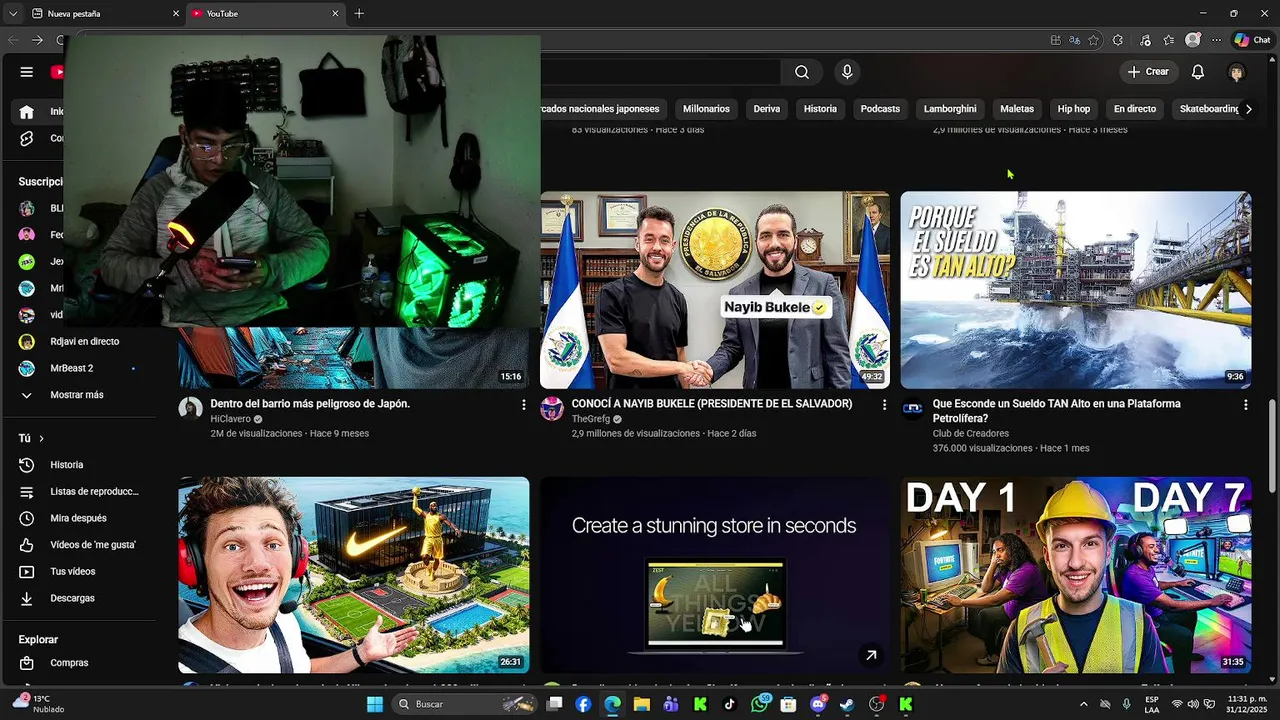Add page to favorites with star icon
This screenshot has width=1280, height=720.
pos(1094,40)
